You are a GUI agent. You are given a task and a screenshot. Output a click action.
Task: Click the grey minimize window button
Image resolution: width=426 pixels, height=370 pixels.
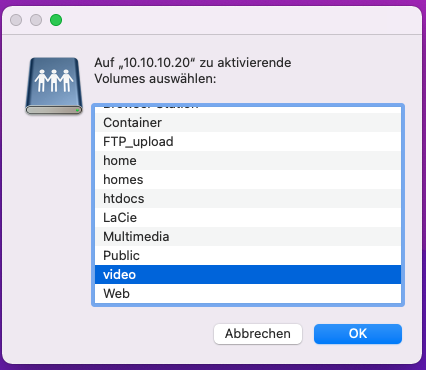click(x=36, y=20)
